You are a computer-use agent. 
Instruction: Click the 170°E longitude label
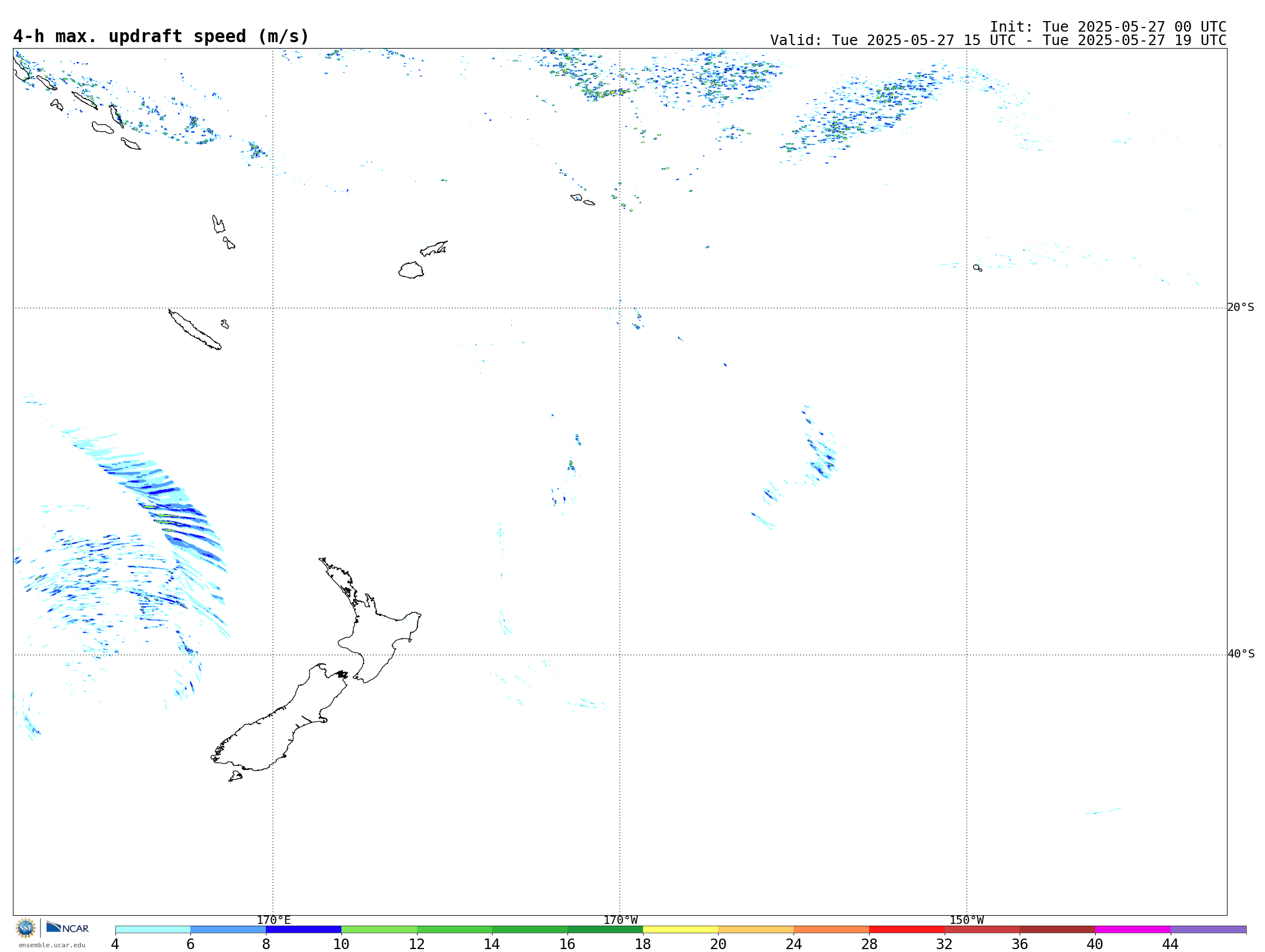point(273,920)
